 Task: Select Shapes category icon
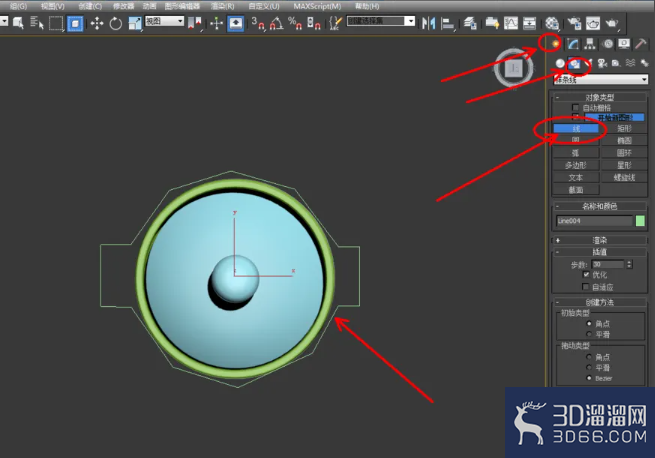pyautogui.click(x=575, y=64)
